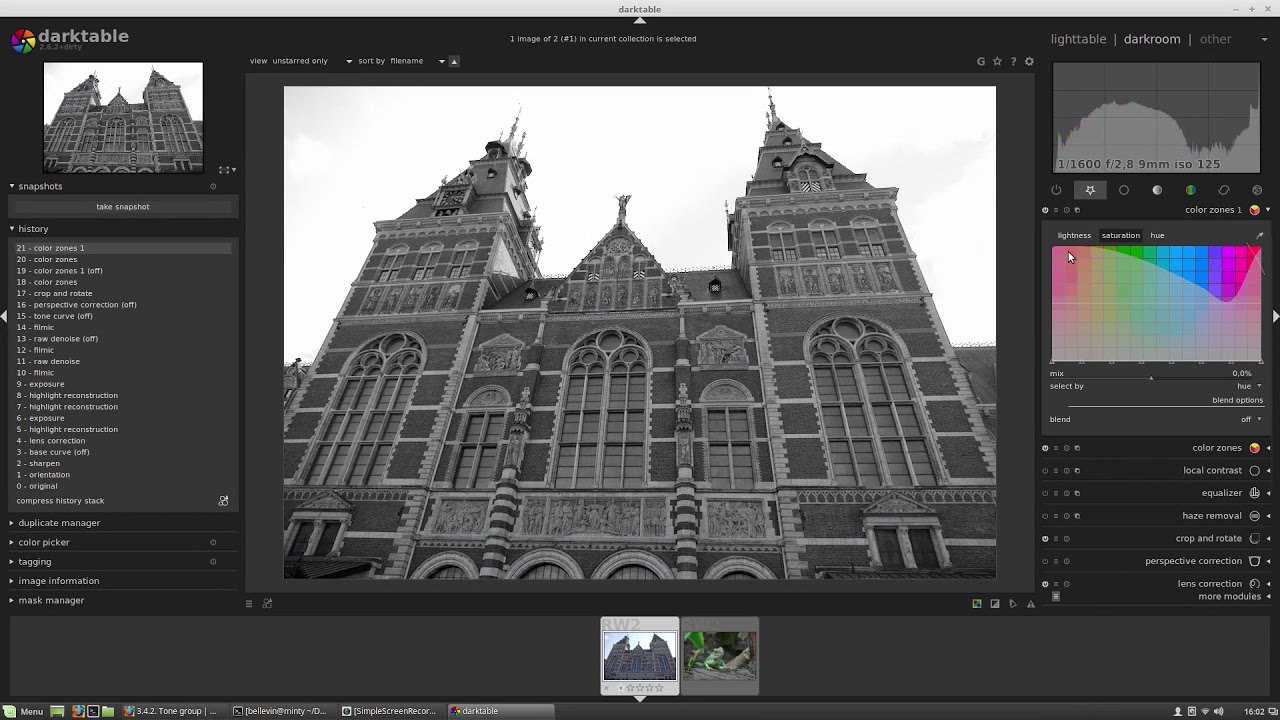Image resolution: width=1280 pixels, height=720 pixels.
Task: Disable the color zones 1 module
Action: [x=1045, y=210]
